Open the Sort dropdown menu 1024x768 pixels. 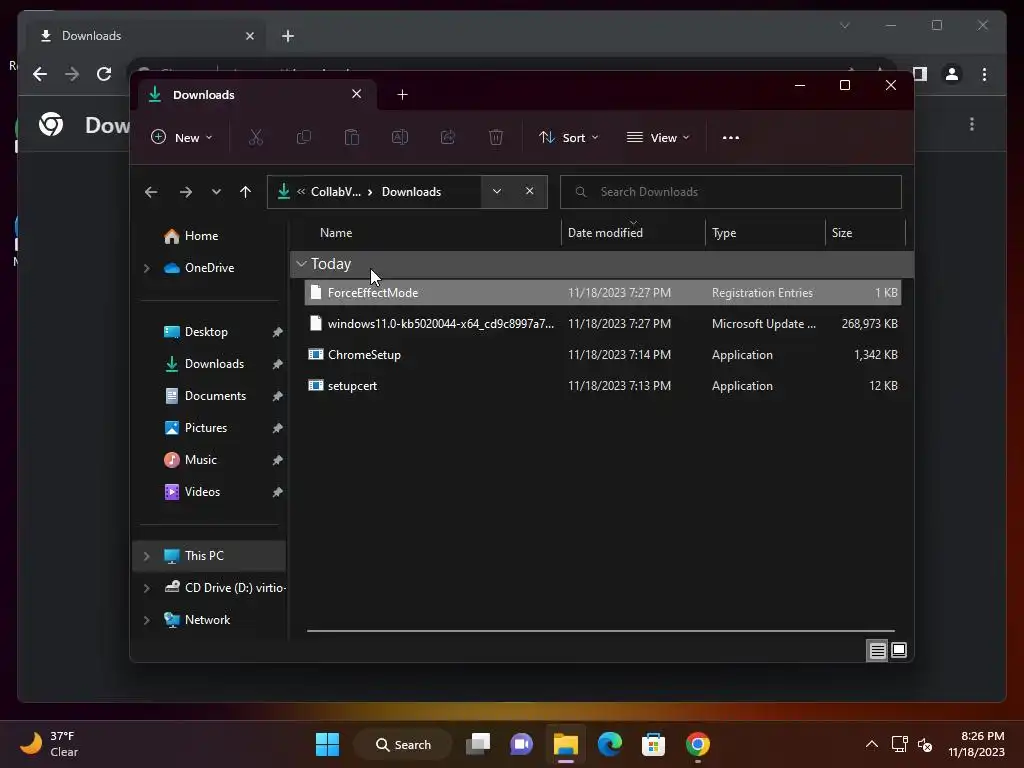click(x=569, y=138)
